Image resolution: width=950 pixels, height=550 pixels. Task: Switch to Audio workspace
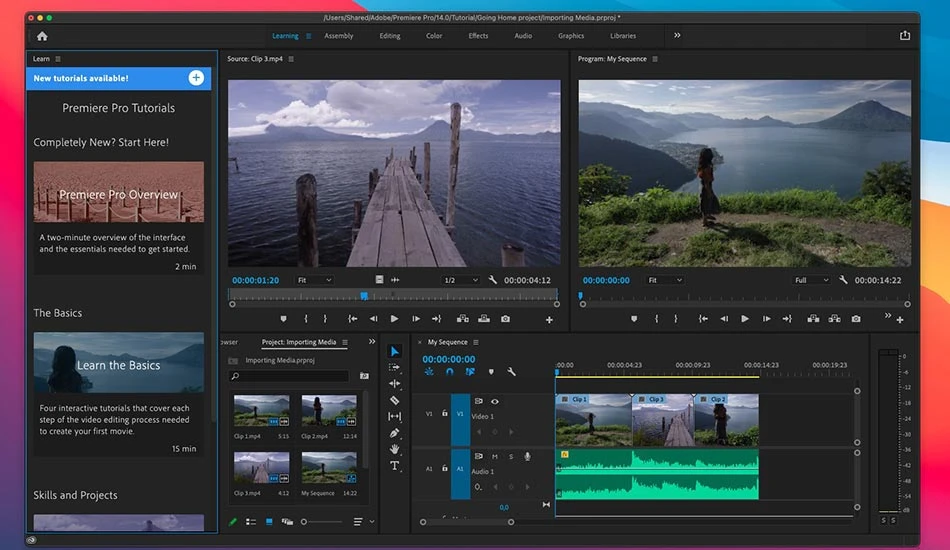click(x=523, y=36)
